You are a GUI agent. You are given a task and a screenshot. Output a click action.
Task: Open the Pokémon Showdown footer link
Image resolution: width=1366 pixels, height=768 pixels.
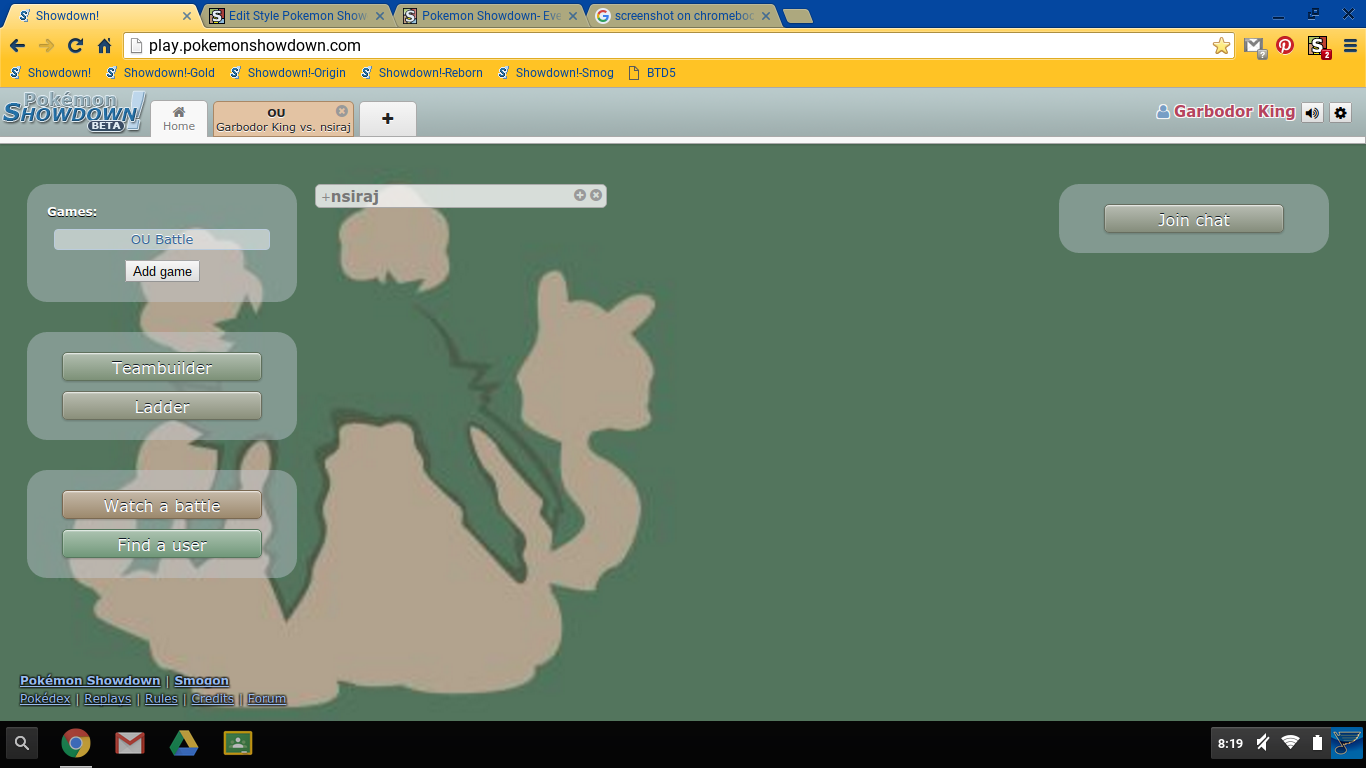(x=90, y=681)
